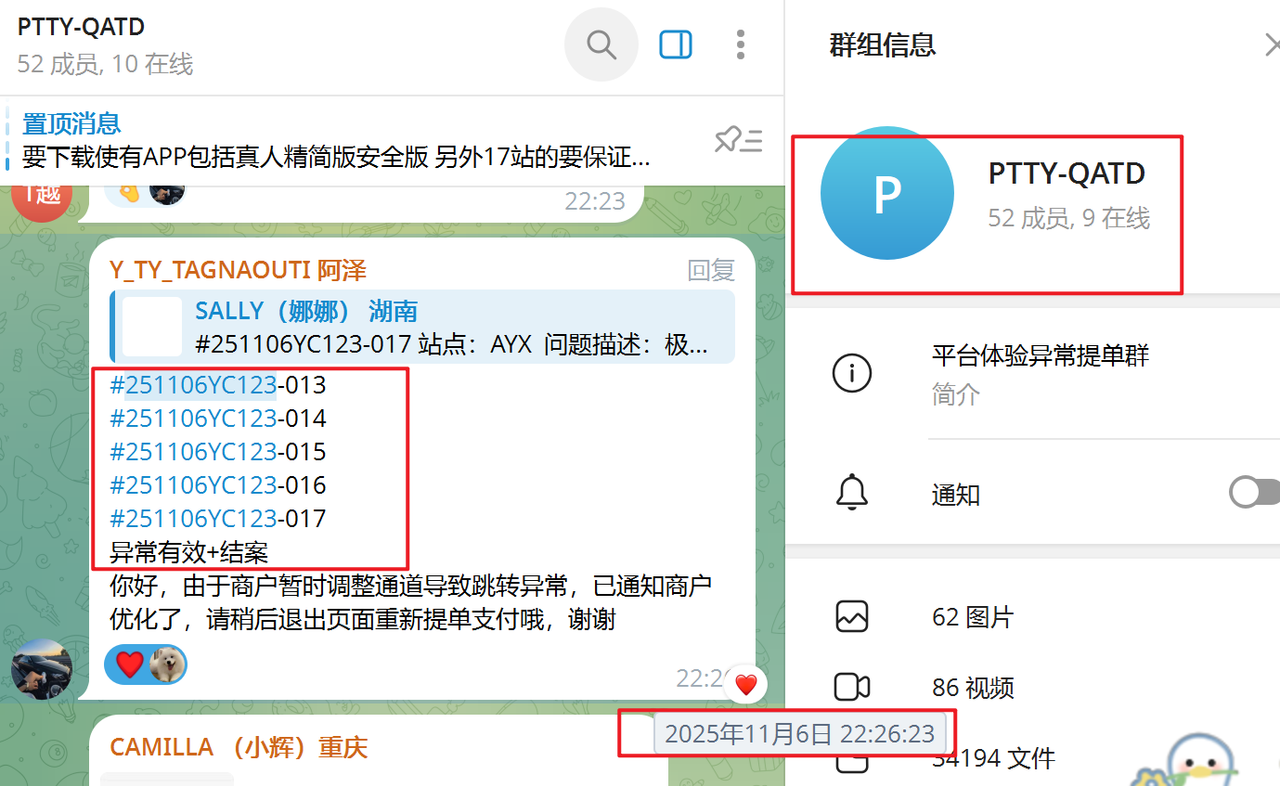
Task: Click the info circle icon beside 平台体验异常提单群
Action: (852, 373)
